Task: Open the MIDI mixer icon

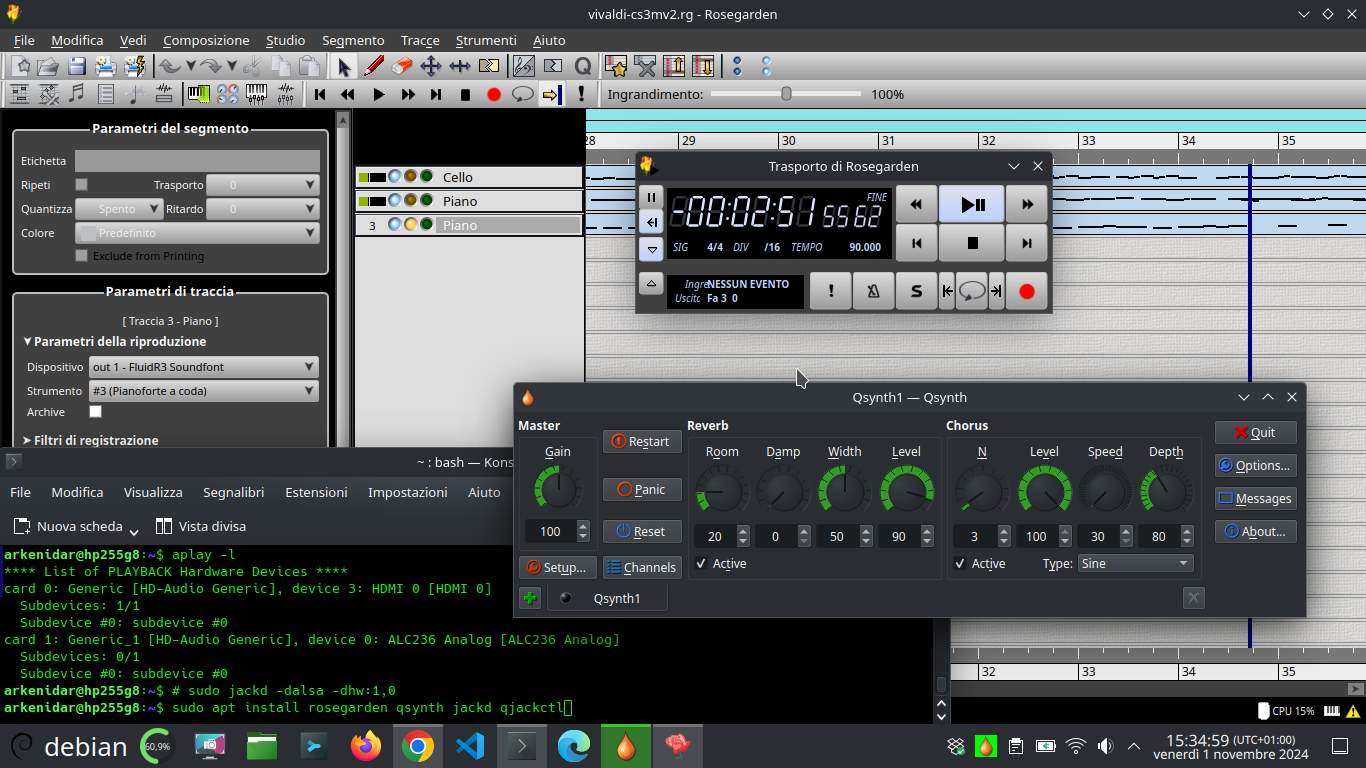Action: (x=257, y=94)
